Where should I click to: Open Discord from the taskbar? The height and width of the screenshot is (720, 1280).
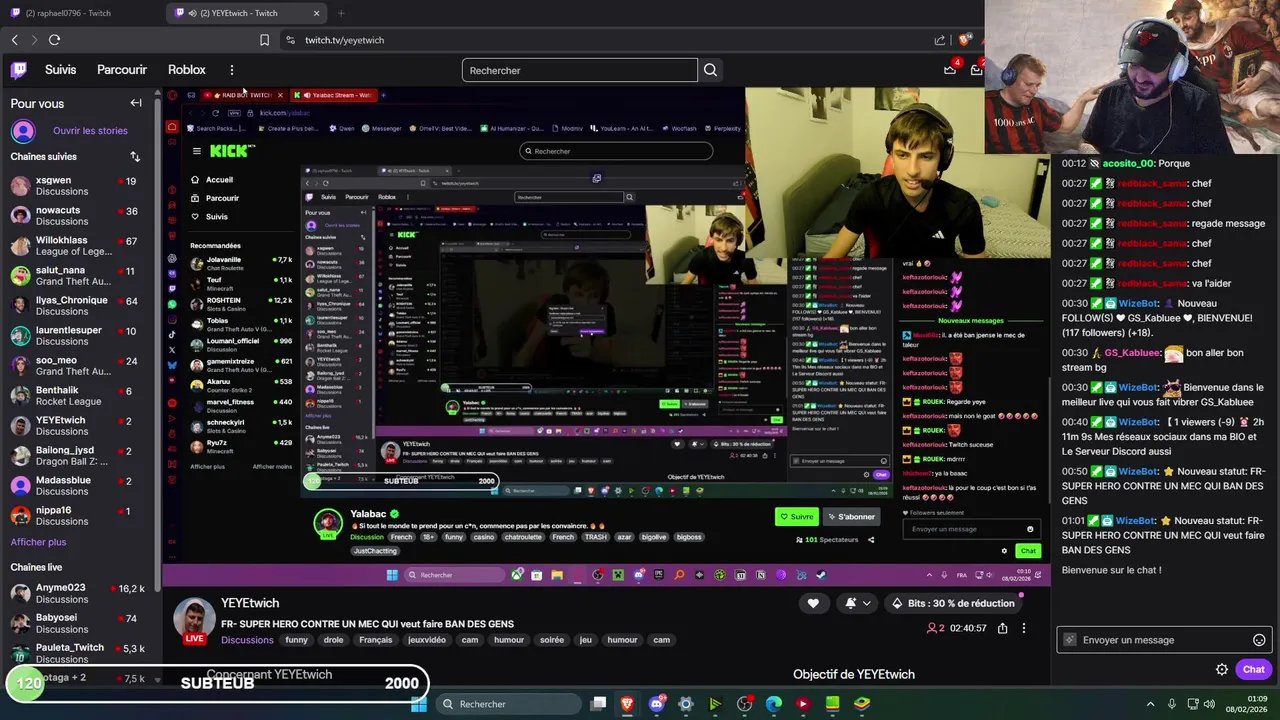click(x=656, y=704)
